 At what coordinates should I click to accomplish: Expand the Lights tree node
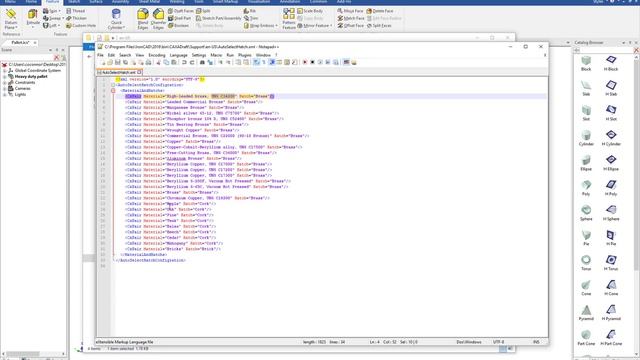click(5, 94)
